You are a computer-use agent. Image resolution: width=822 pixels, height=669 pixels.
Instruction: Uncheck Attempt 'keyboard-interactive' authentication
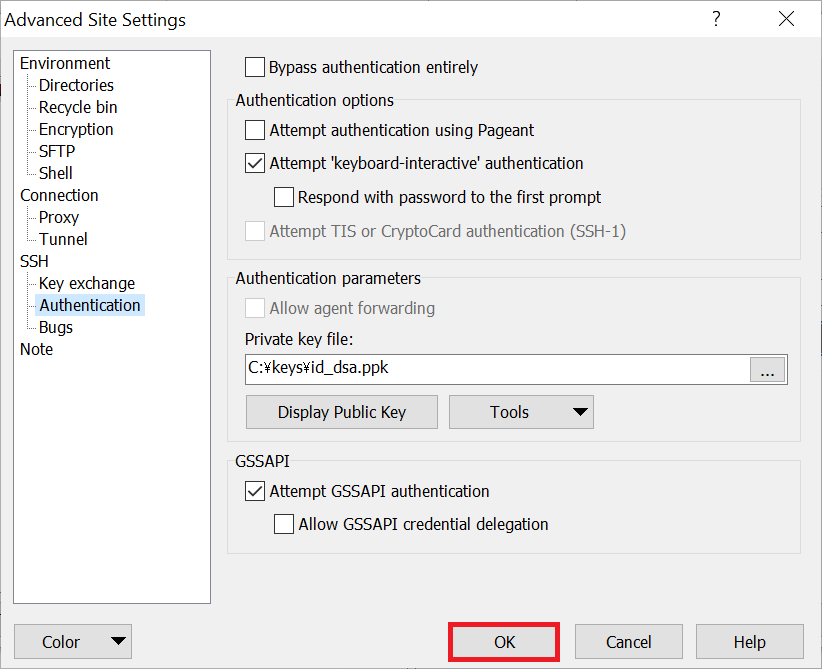(255, 163)
